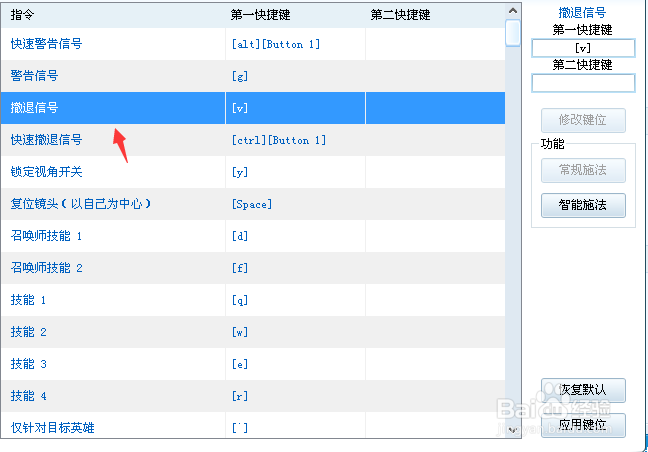The height and width of the screenshot is (452, 648).
Task: Click the 恢复默认 button
Action: [x=583, y=390]
